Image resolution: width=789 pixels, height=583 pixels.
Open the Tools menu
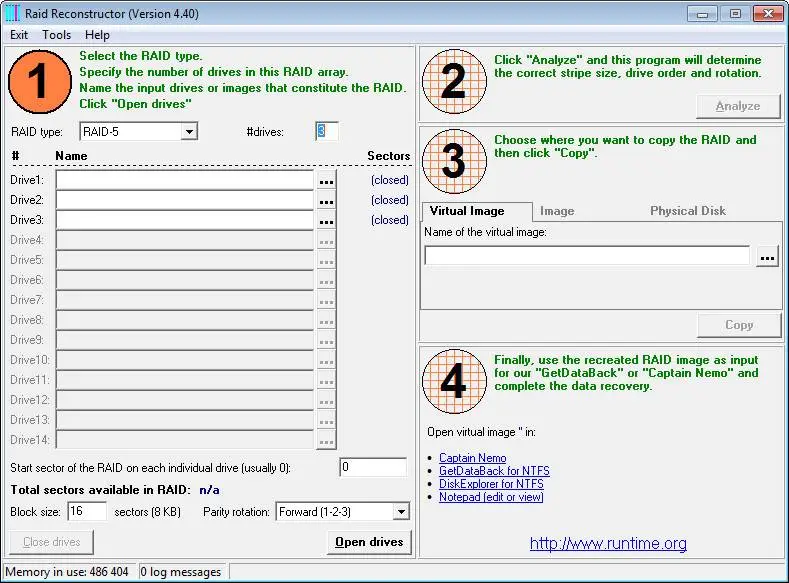(x=56, y=35)
